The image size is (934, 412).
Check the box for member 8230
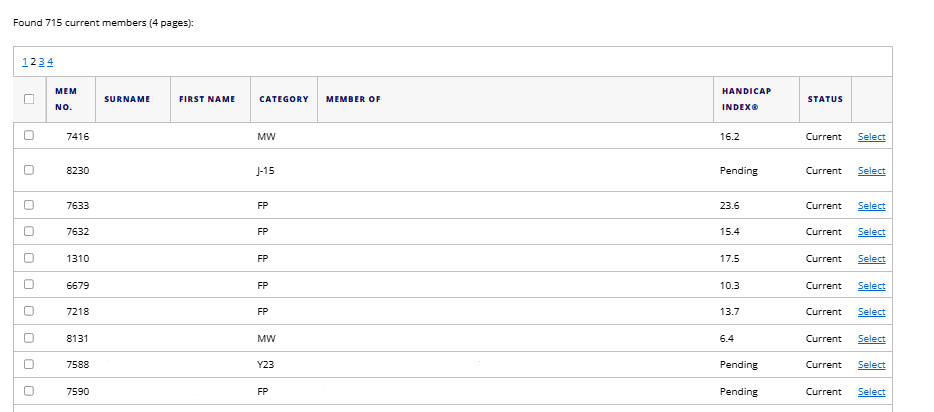pos(29,170)
